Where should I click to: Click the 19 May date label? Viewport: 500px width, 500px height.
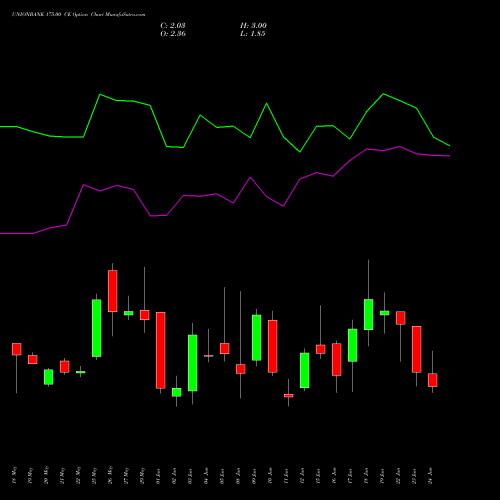point(30,475)
